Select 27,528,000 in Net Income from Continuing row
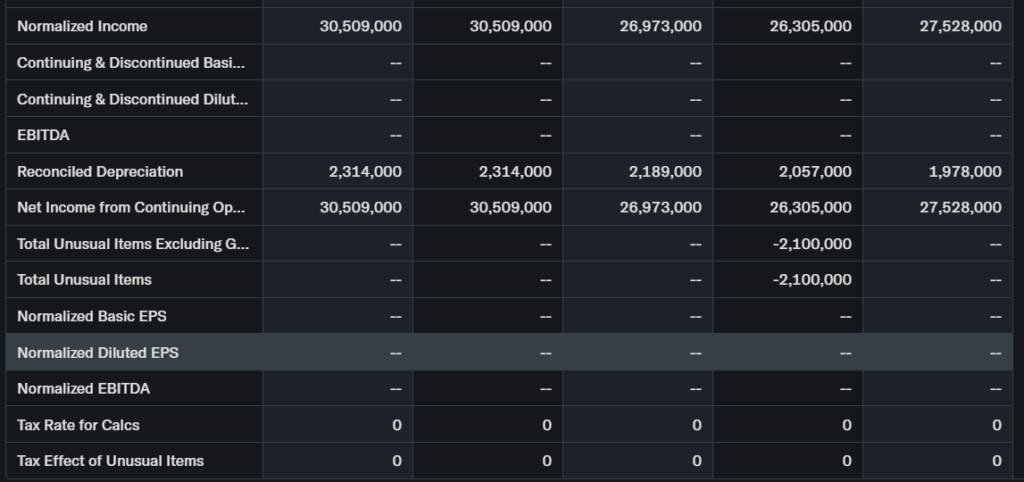Image resolution: width=1024 pixels, height=482 pixels. click(960, 207)
